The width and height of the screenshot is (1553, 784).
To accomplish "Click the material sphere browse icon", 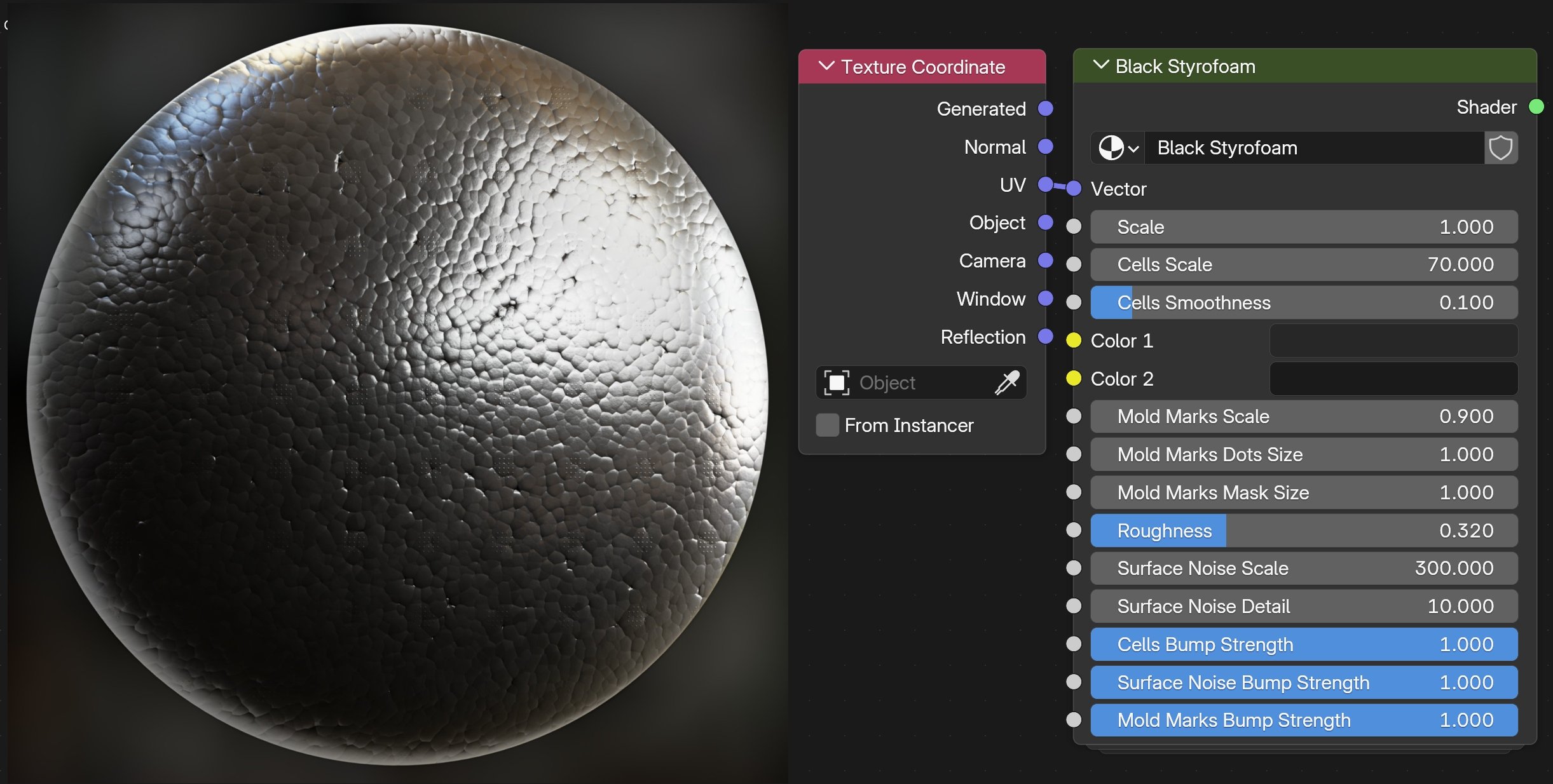I will [1111, 148].
